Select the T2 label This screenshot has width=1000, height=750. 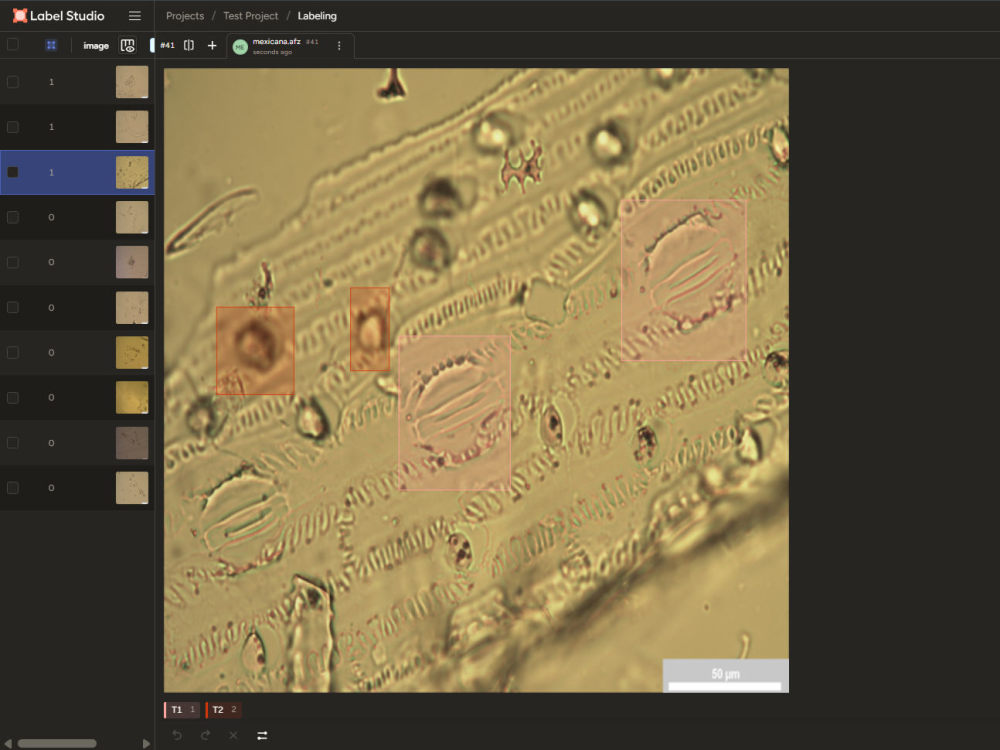coord(224,709)
